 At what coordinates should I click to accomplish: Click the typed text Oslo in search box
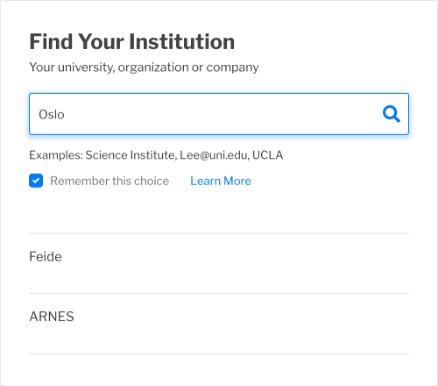(51, 115)
